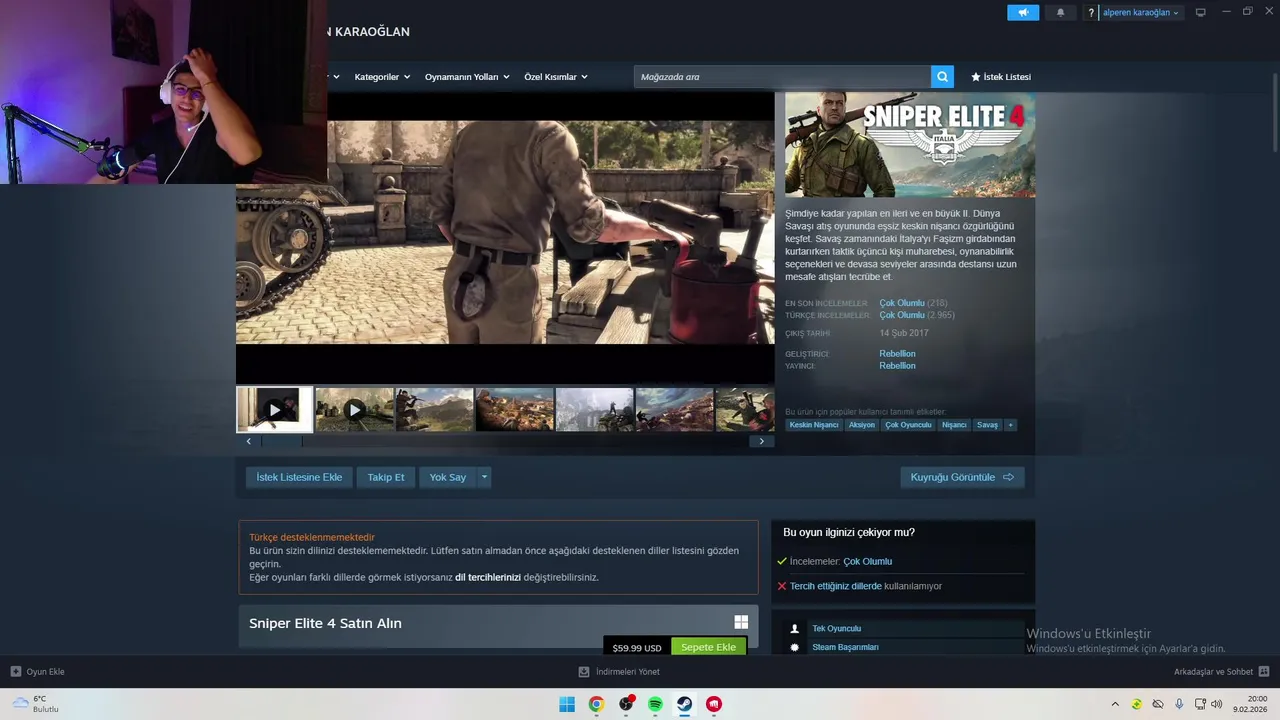Screen dimensions: 1280x720
Task: Switch to Big Picture mode monitor icon
Action: coord(1201,13)
